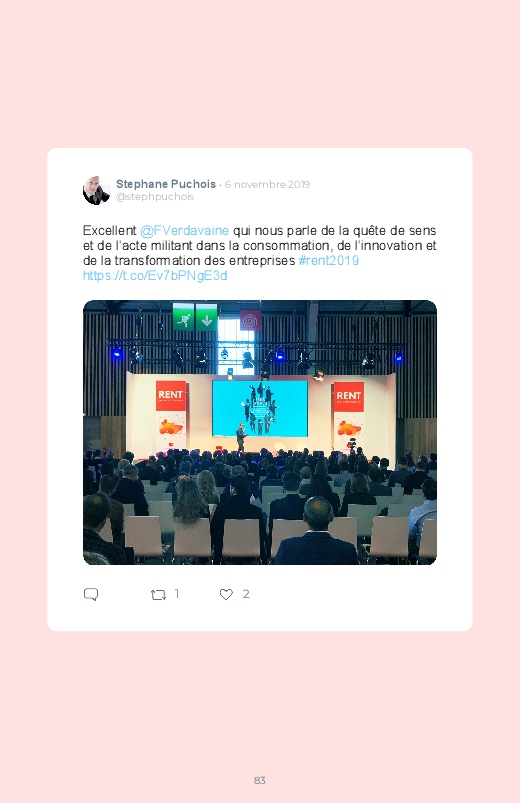Click the retweet arrows icon
Screen dimensions: 520x803
click(158, 595)
